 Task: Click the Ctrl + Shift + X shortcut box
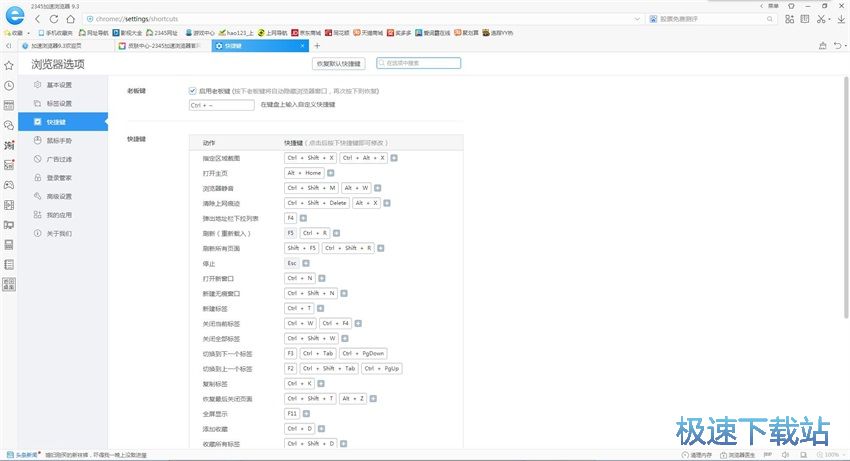click(x=311, y=158)
